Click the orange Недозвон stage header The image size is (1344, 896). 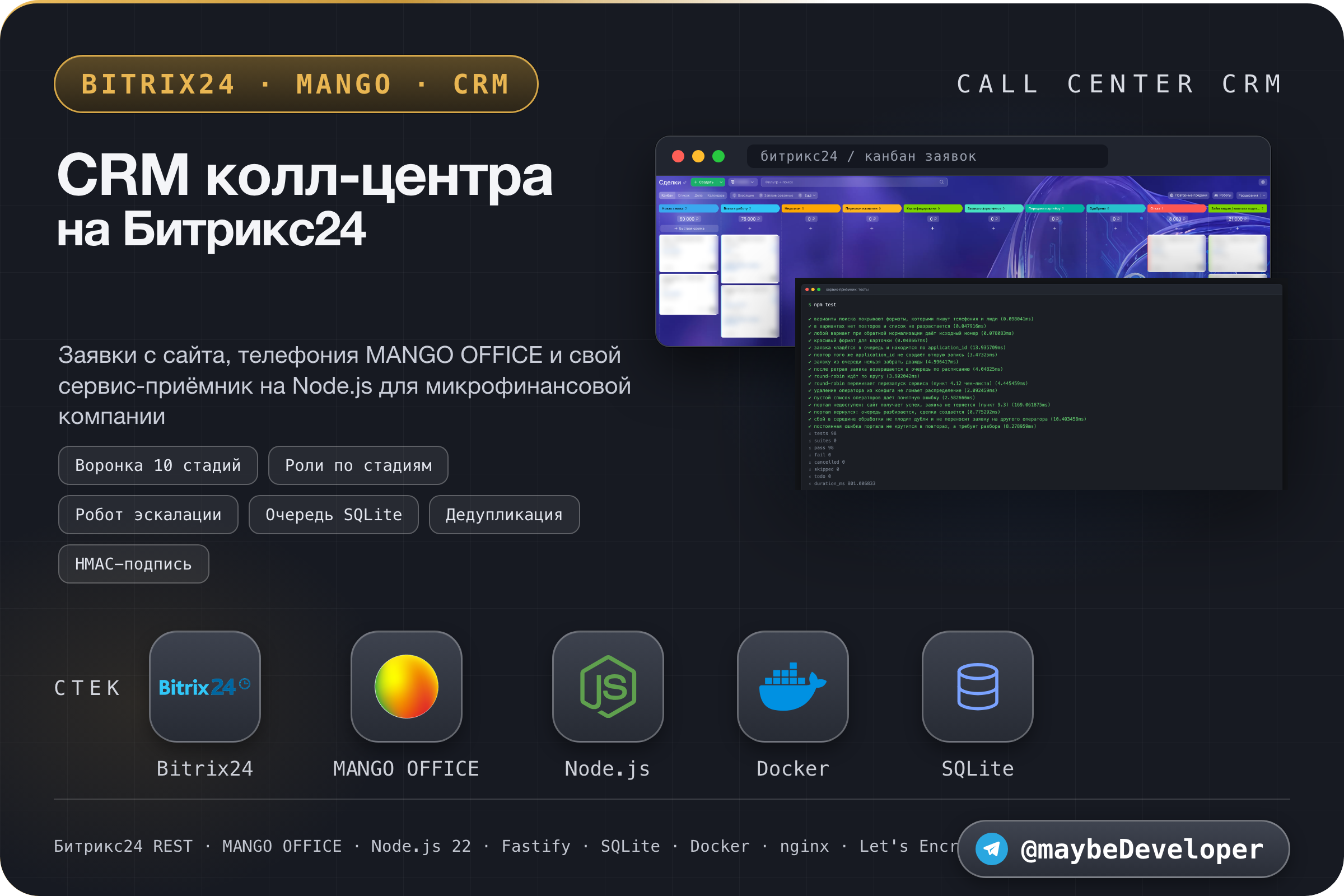pyautogui.click(x=811, y=208)
